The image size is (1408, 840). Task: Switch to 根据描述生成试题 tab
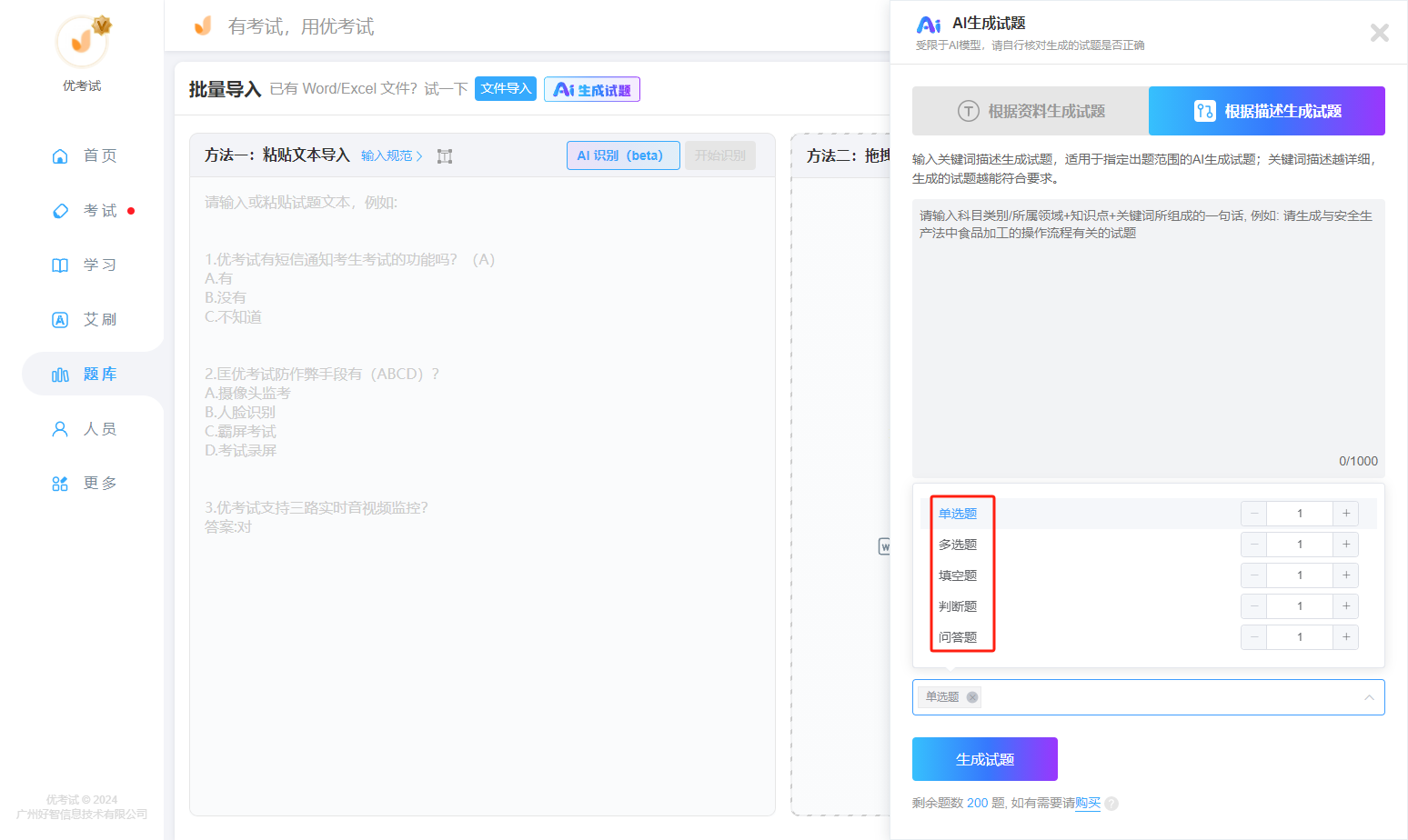pos(1267,111)
